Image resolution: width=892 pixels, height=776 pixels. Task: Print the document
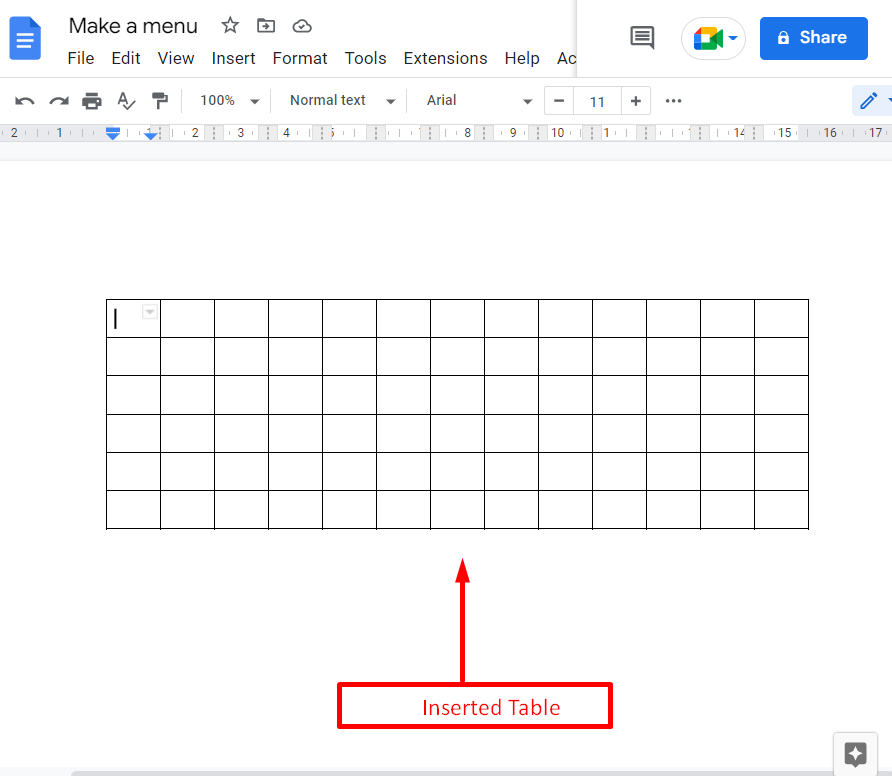[x=92, y=101]
